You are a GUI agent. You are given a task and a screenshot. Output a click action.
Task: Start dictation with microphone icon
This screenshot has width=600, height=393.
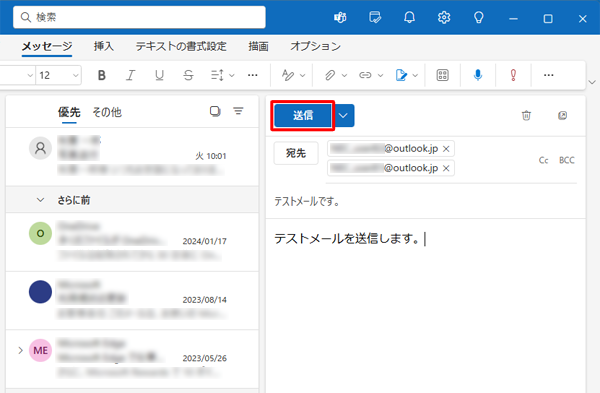[x=478, y=75]
